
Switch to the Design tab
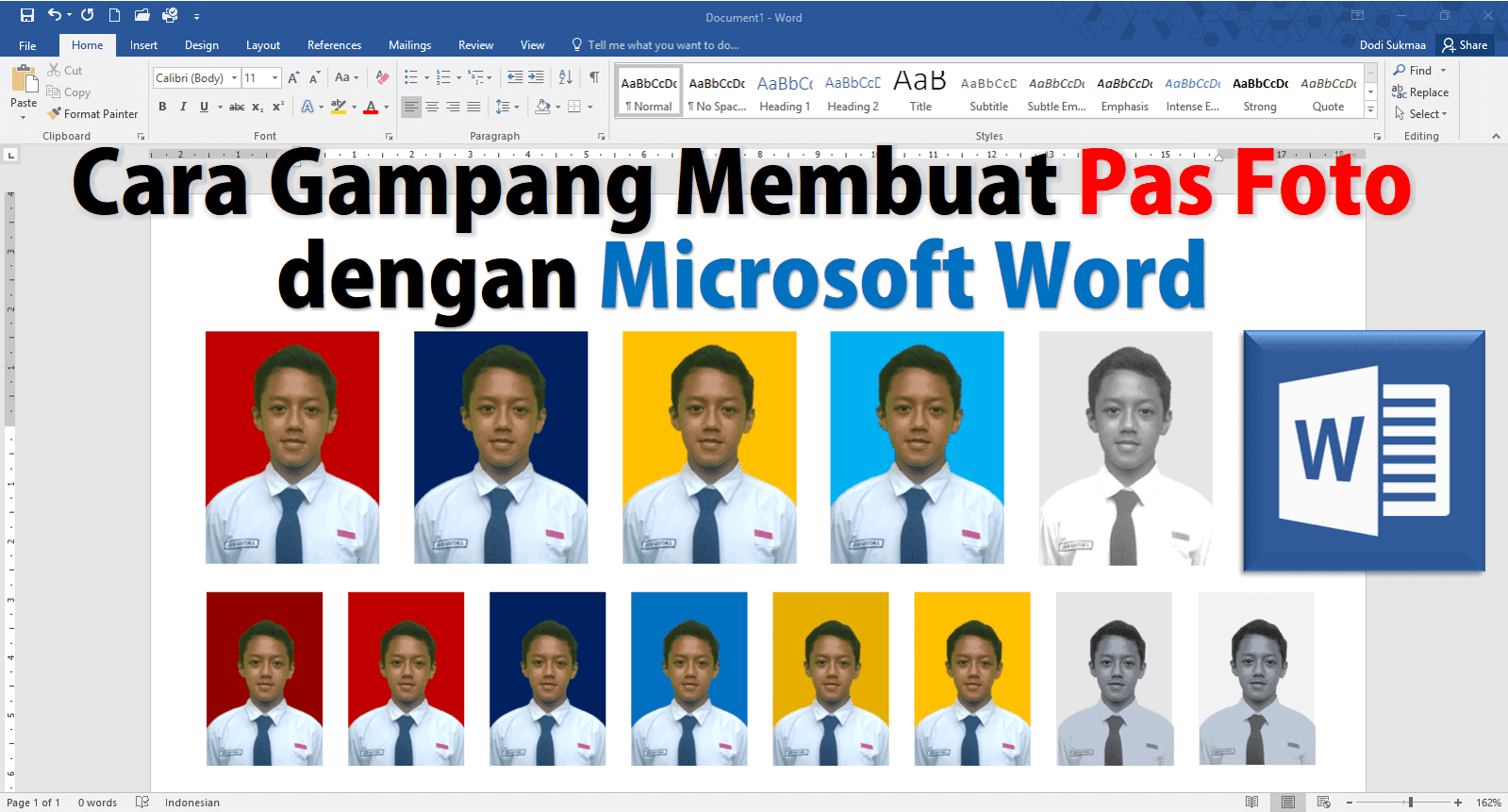[202, 45]
